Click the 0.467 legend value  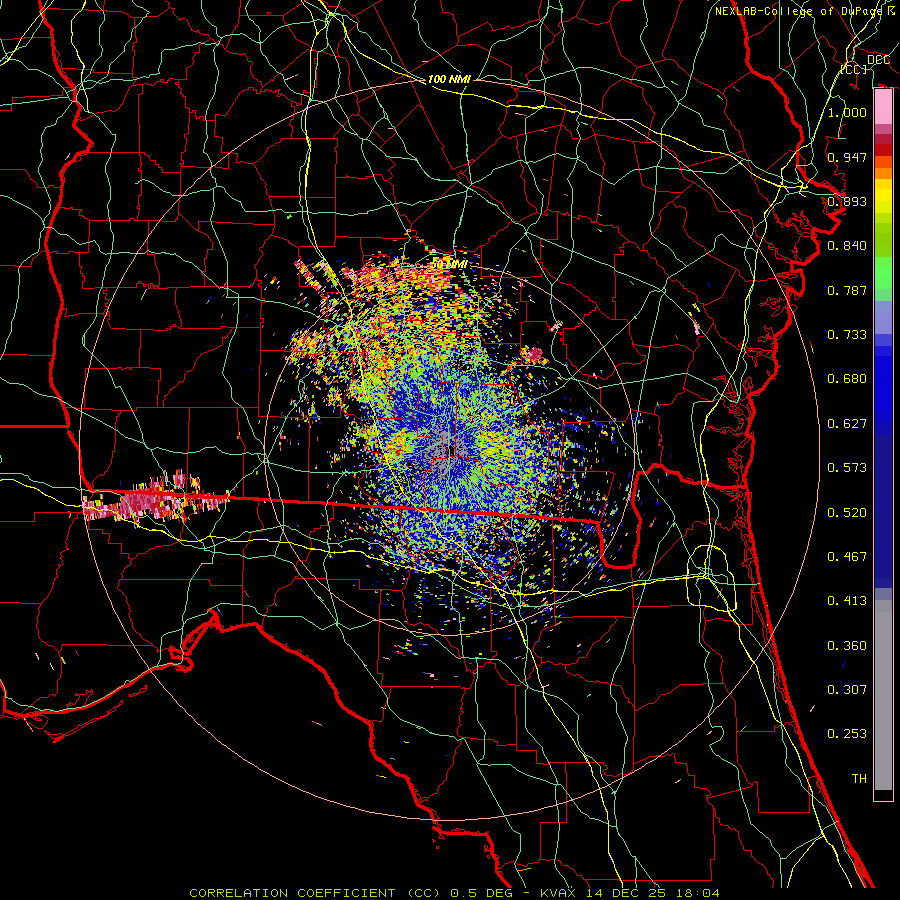[847, 557]
